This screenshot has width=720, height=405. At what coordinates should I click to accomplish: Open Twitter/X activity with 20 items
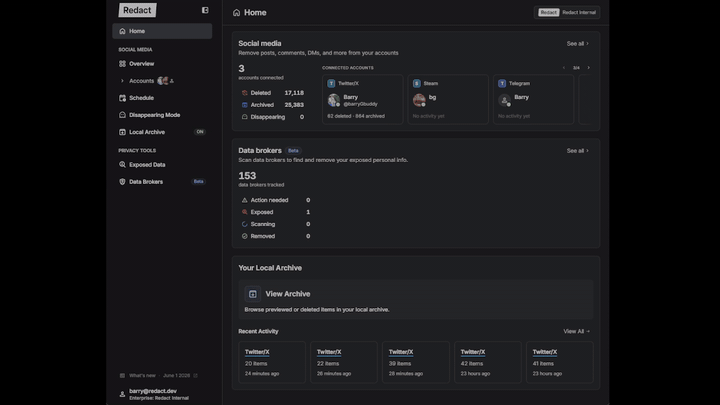click(272, 362)
